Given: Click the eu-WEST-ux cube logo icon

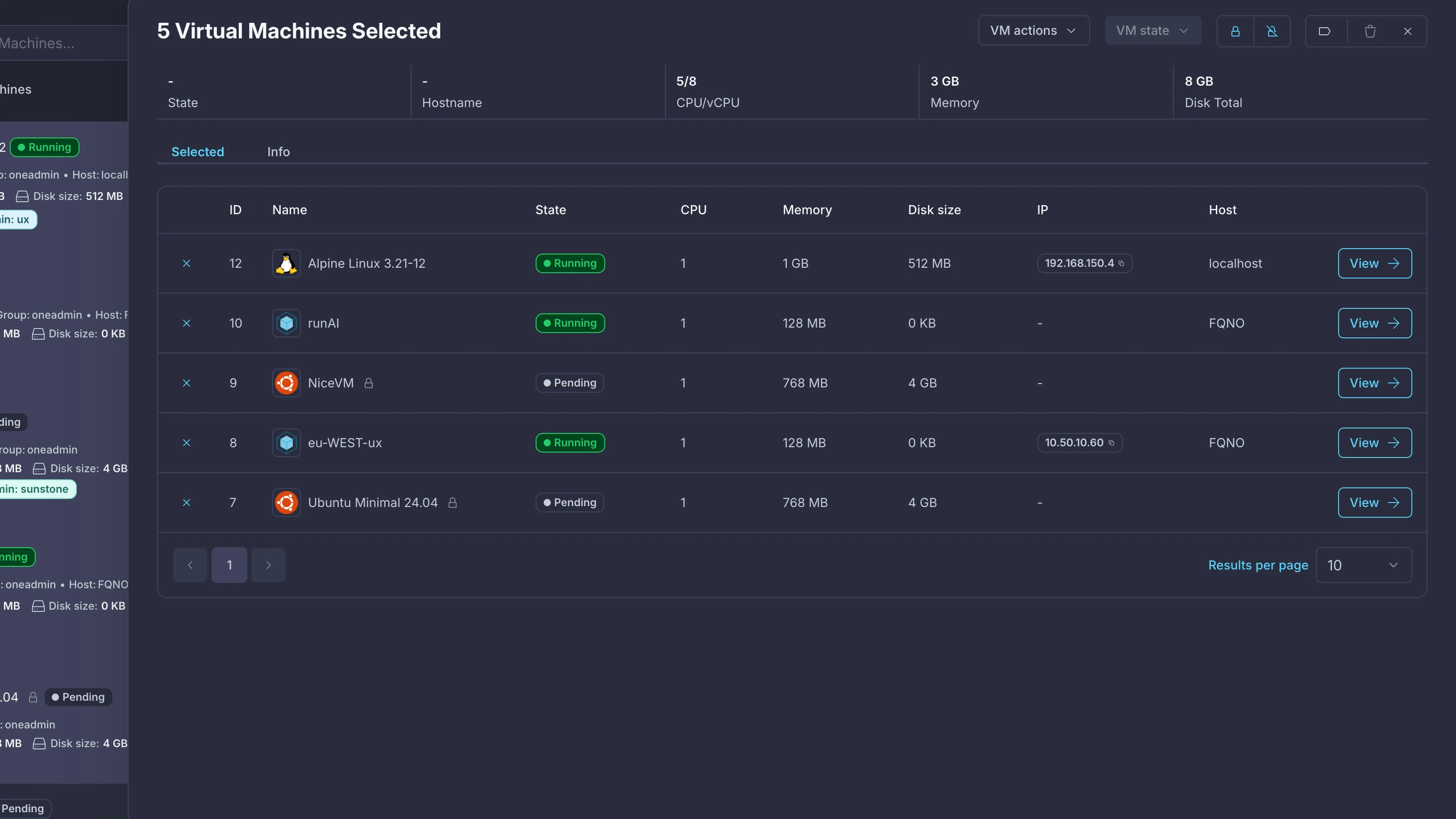Looking at the screenshot, I should pos(287,442).
